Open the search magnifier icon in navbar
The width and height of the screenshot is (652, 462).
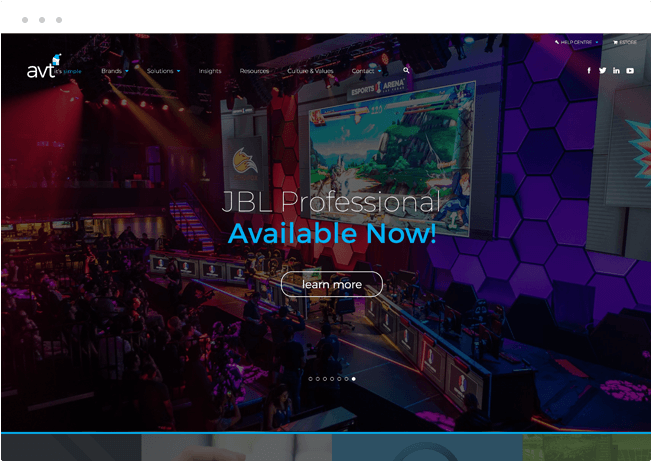[x=407, y=71]
